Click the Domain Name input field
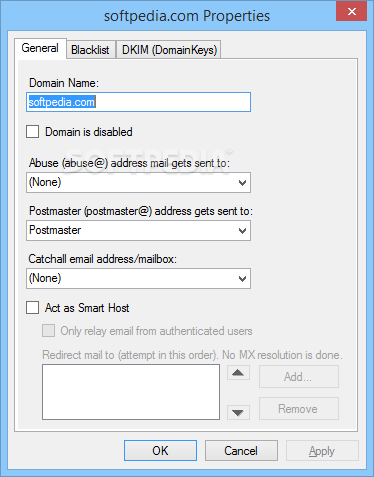374x477 pixels. coord(138,102)
